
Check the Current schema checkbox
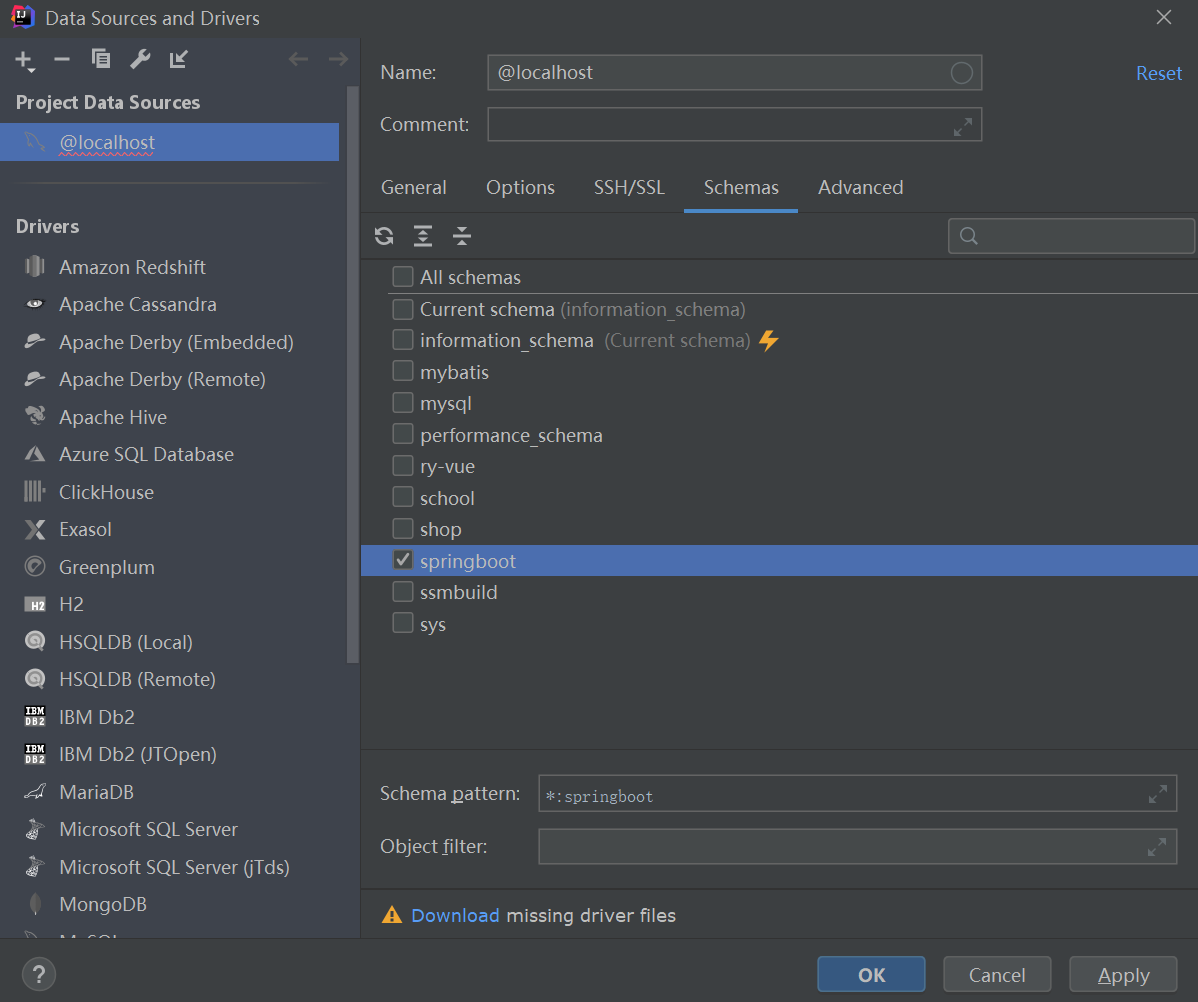pyautogui.click(x=403, y=309)
